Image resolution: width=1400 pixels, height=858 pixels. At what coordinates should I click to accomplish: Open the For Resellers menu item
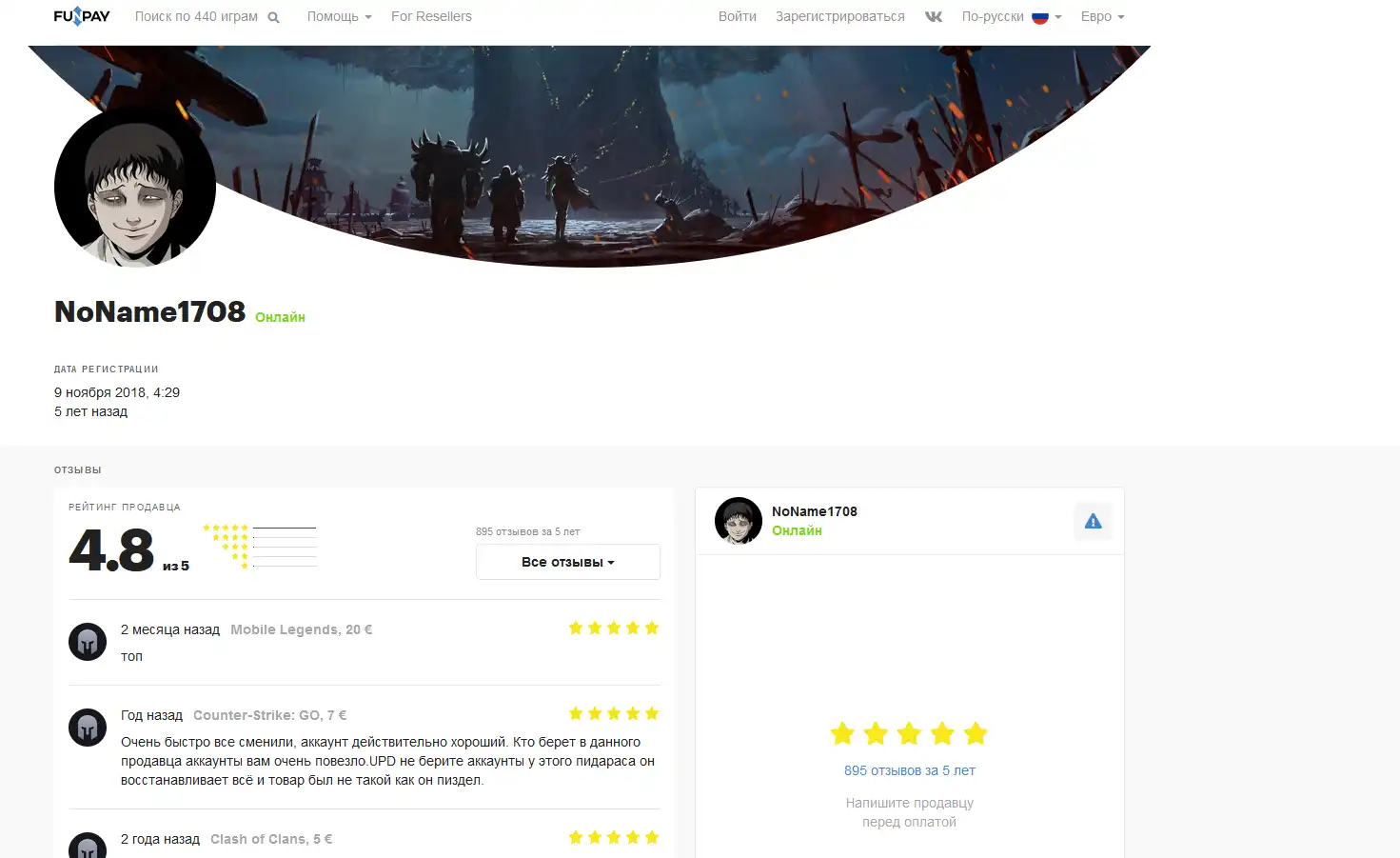tap(431, 16)
